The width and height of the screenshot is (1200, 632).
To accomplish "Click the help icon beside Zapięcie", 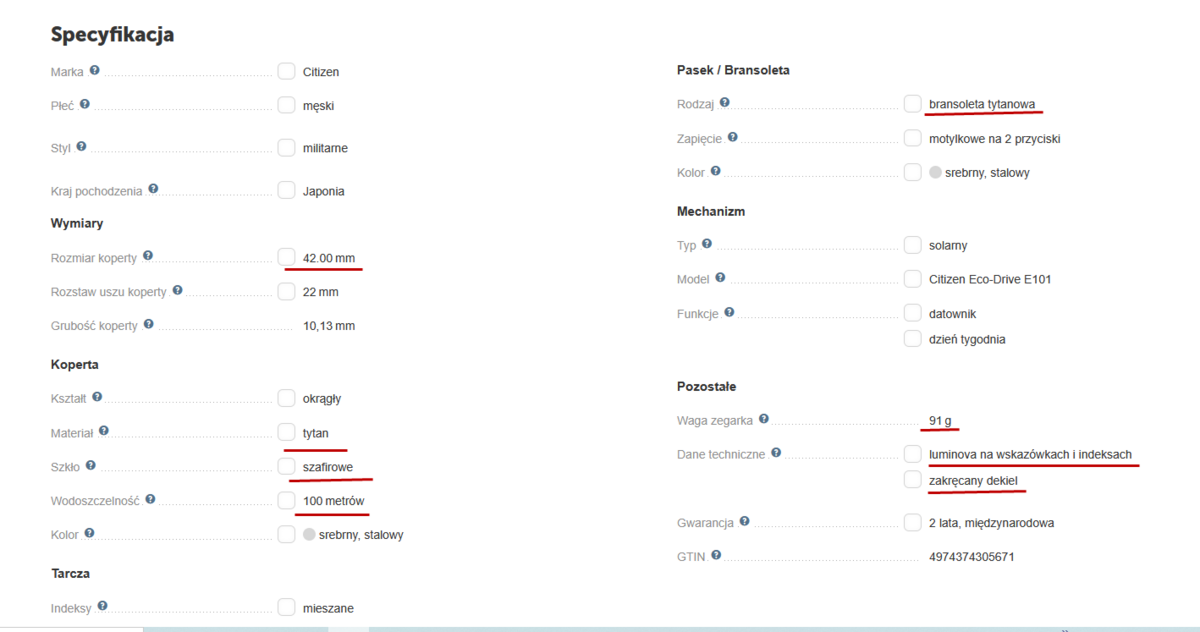I will pyautogui.click(x=733, y=137).
